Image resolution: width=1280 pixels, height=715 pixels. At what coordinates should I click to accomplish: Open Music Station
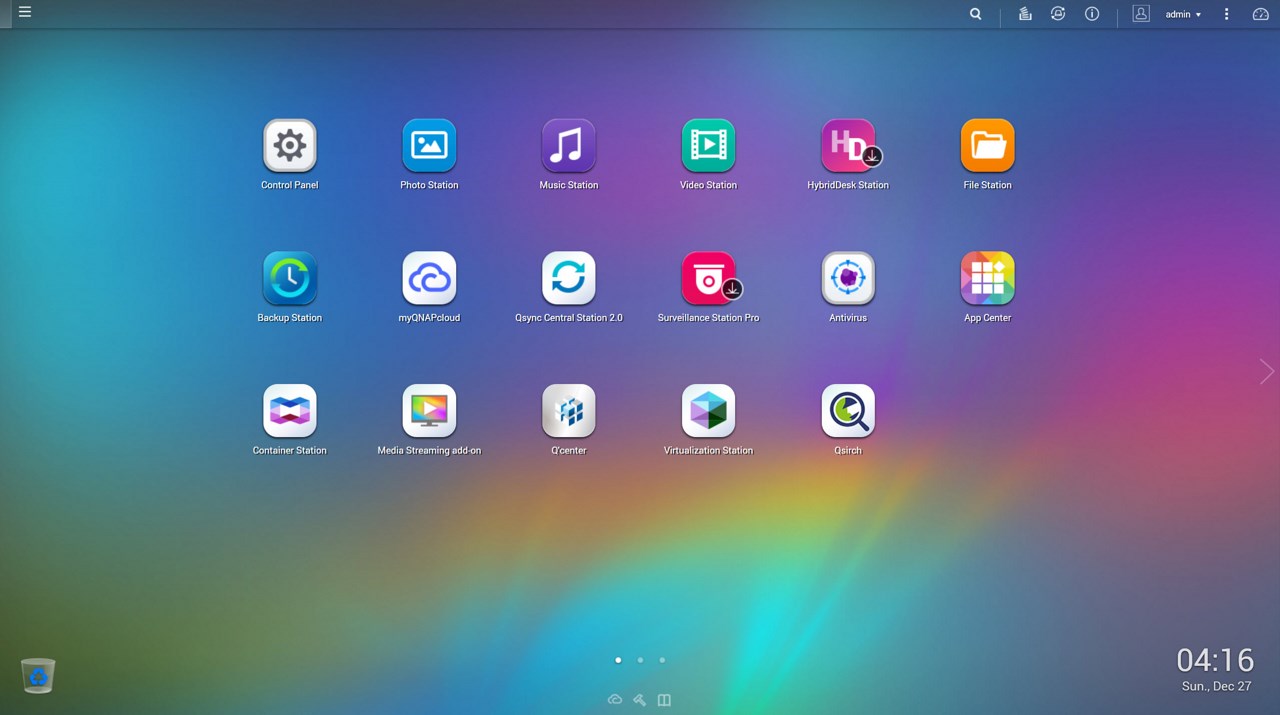[x=569, y=146]
